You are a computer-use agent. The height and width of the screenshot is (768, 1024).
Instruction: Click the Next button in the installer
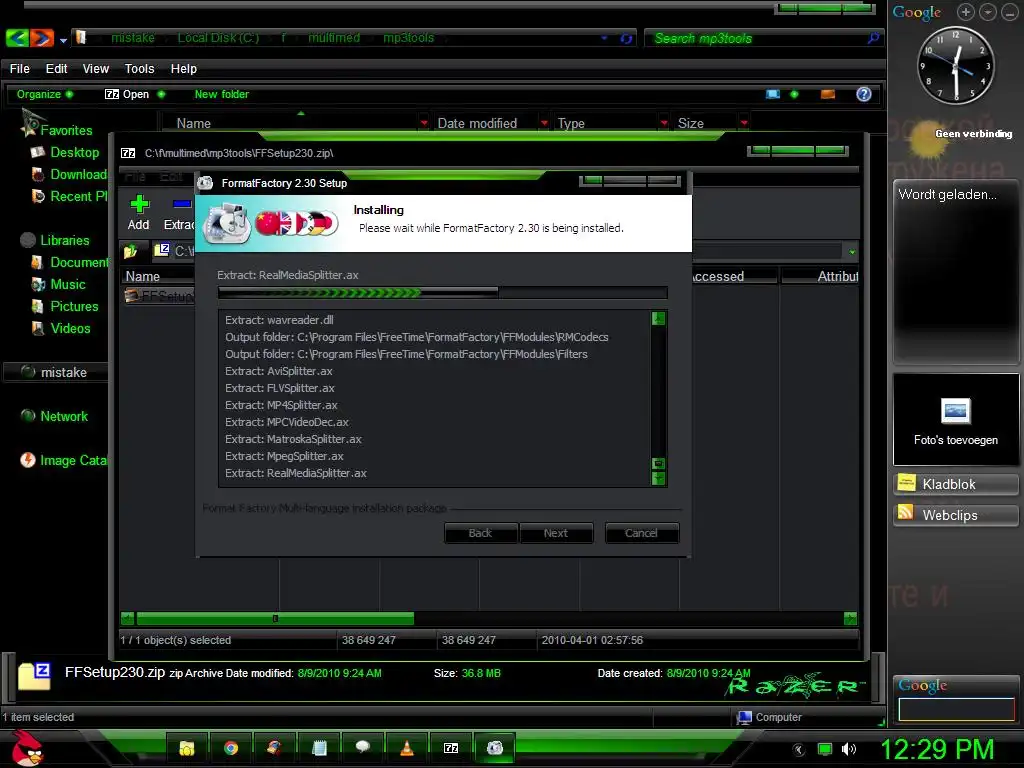[556, 533]
